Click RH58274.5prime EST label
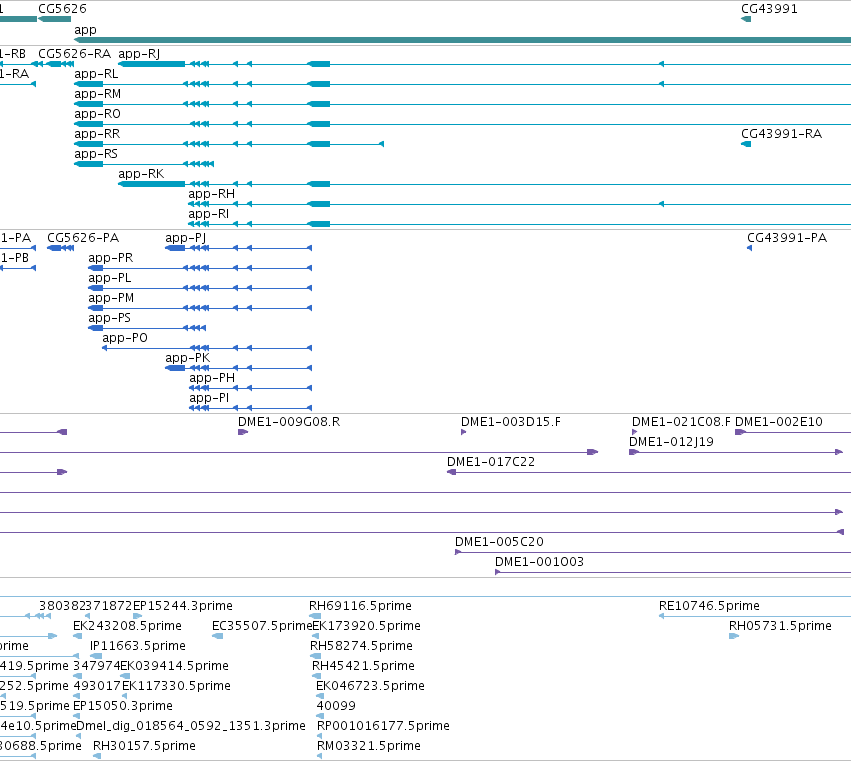The image size is (851, 761). pos(361,646)
